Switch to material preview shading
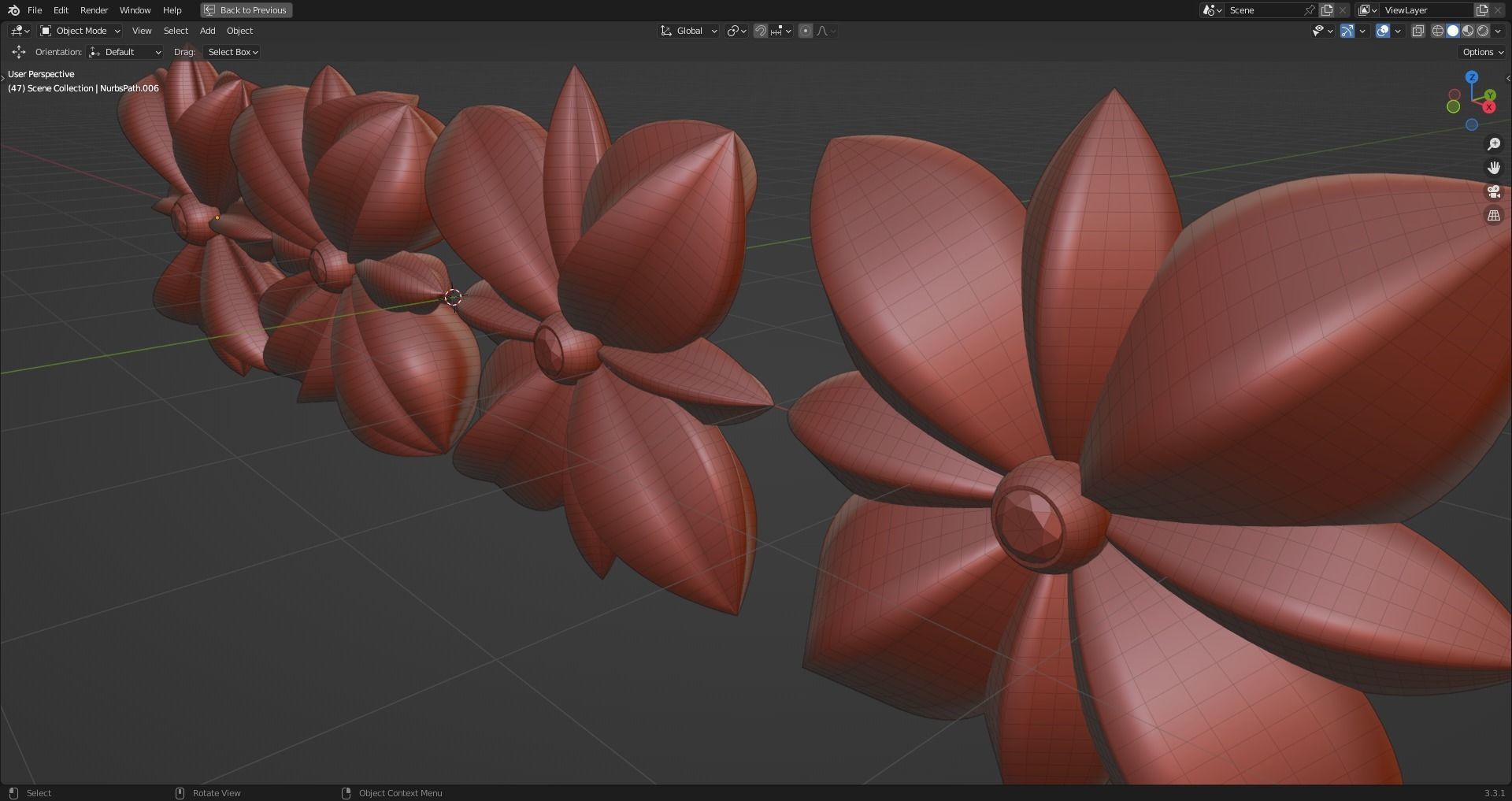The height and width of the screenshot is (801, 1512). (1467, 31)
